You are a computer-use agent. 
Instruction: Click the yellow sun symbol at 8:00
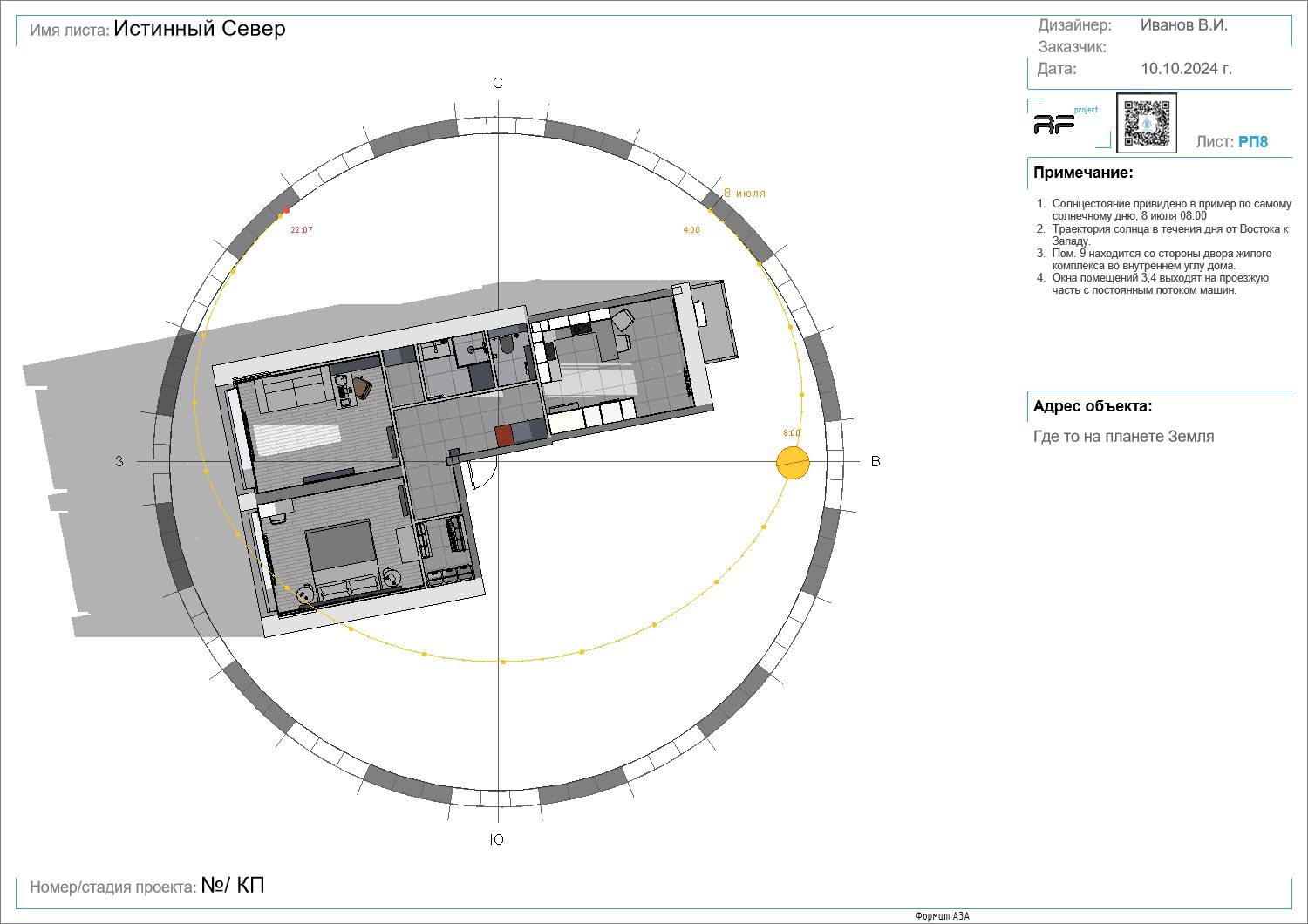[x=793, y=463]
